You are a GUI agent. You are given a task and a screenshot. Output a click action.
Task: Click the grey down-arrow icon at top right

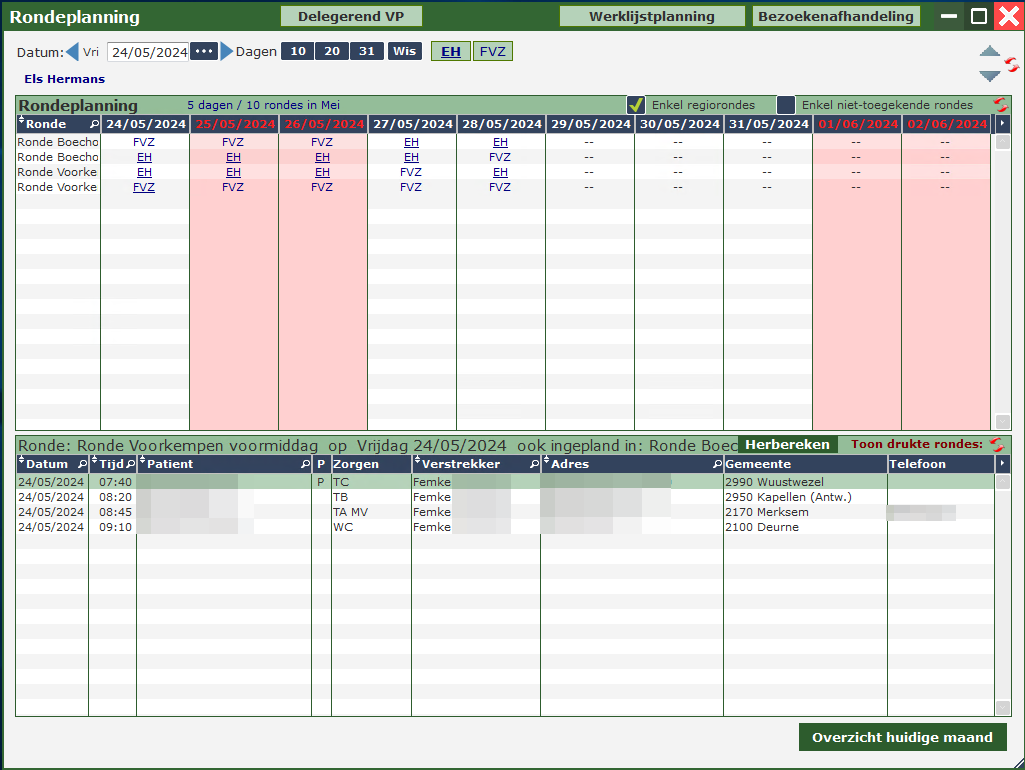[x=989, y=76]
